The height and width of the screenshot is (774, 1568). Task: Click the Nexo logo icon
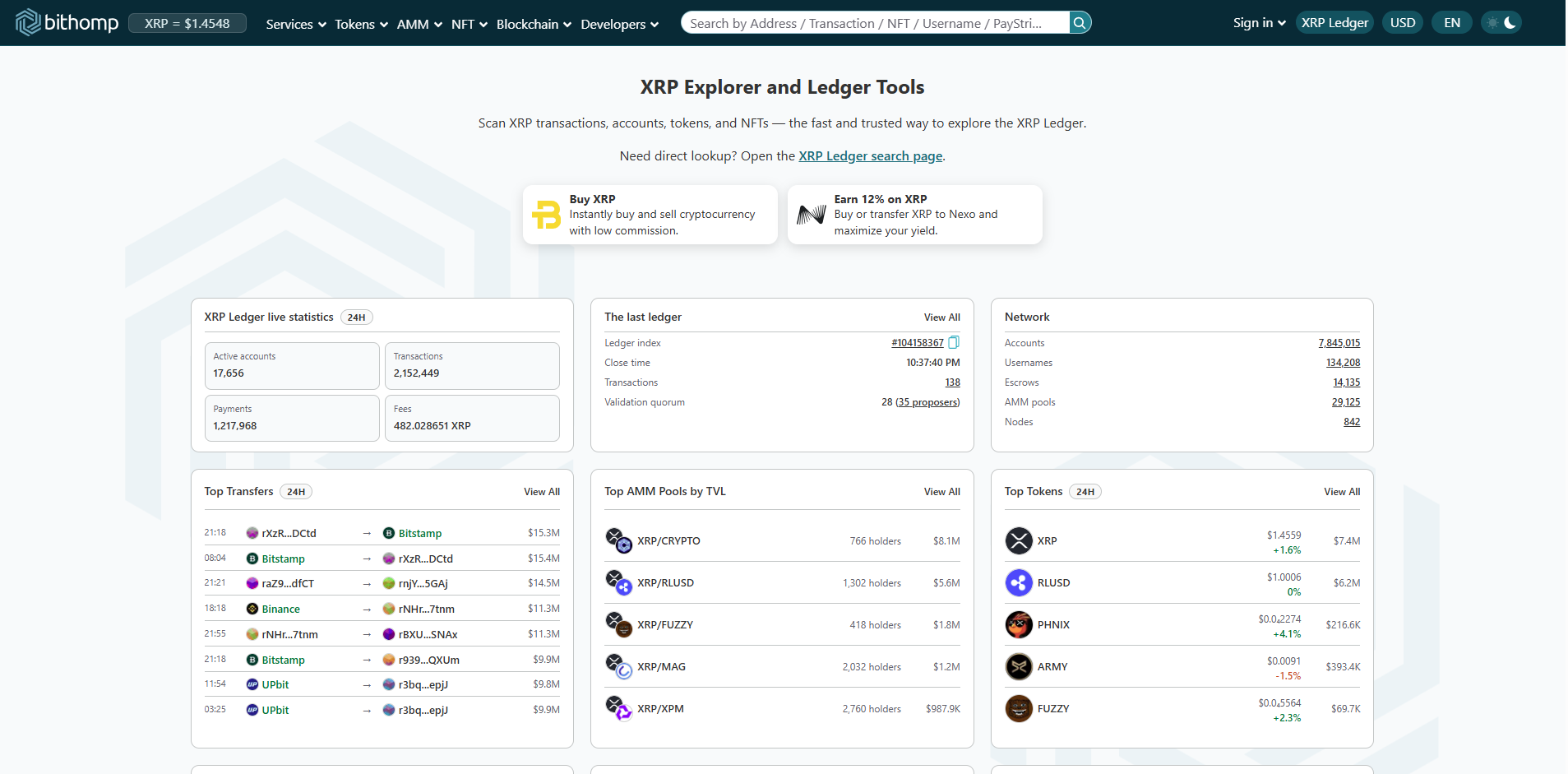811,215
